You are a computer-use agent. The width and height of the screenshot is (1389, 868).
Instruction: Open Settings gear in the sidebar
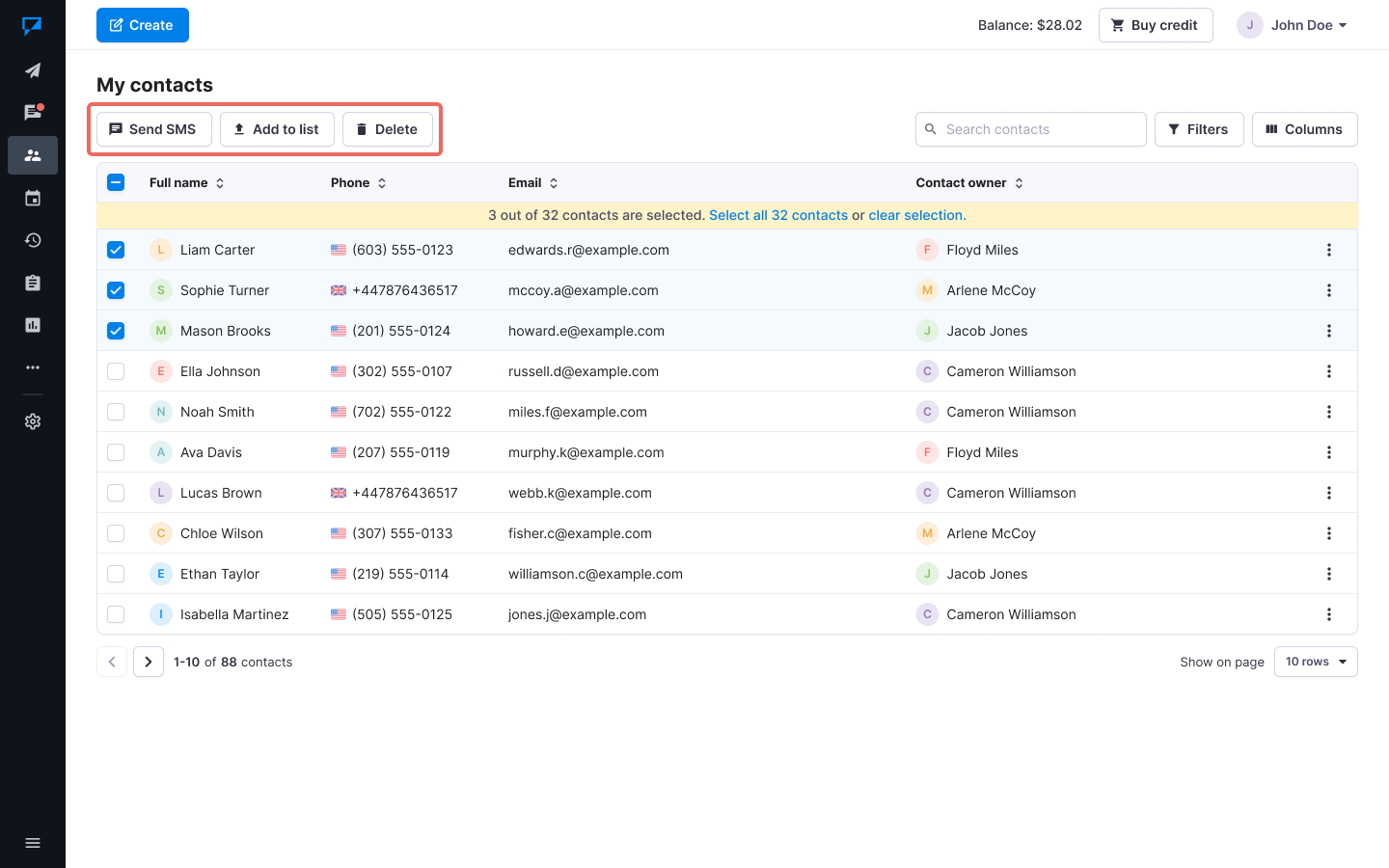click(33, 421)
